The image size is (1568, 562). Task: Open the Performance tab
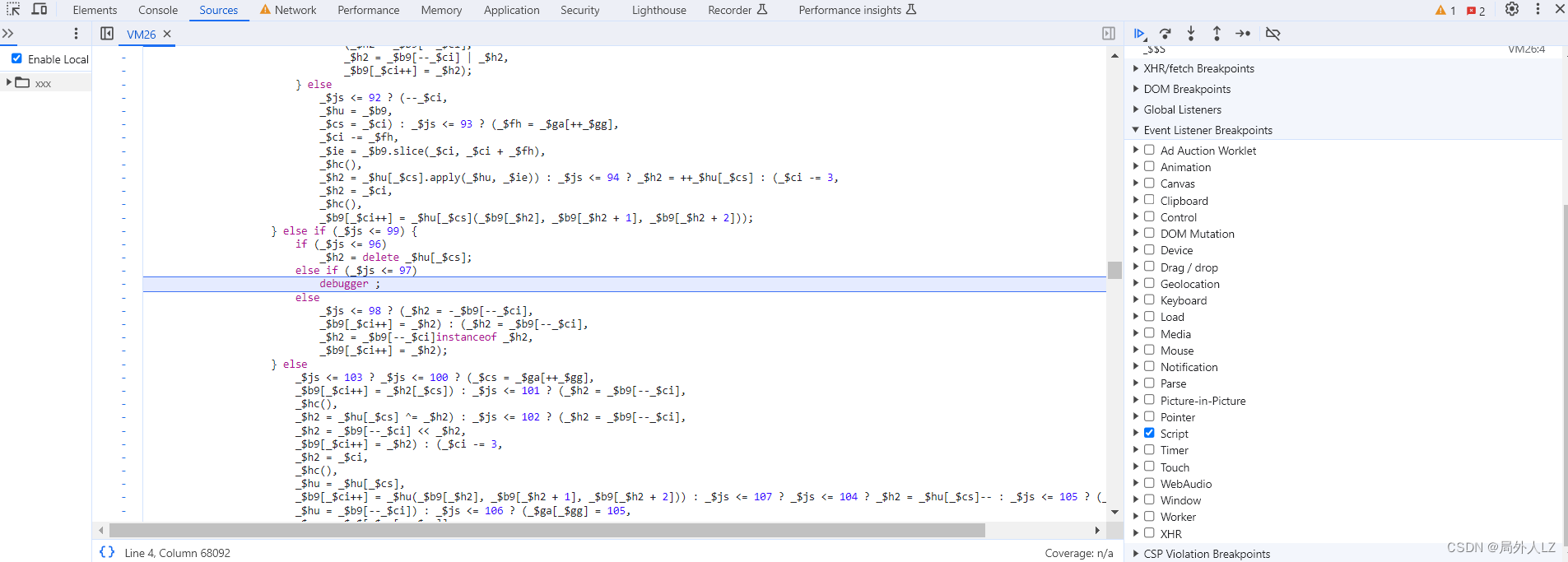pos(368,10)
